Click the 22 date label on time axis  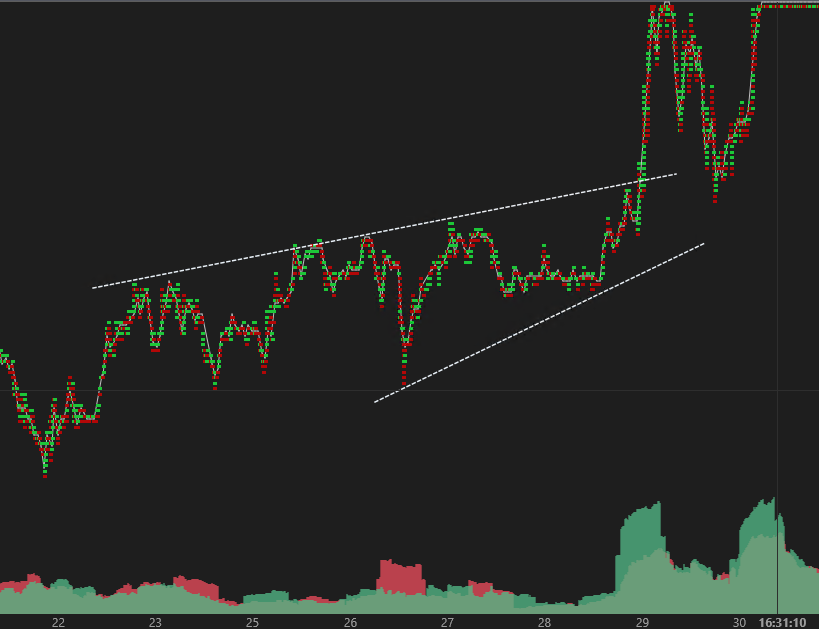(x=58, y=623)
